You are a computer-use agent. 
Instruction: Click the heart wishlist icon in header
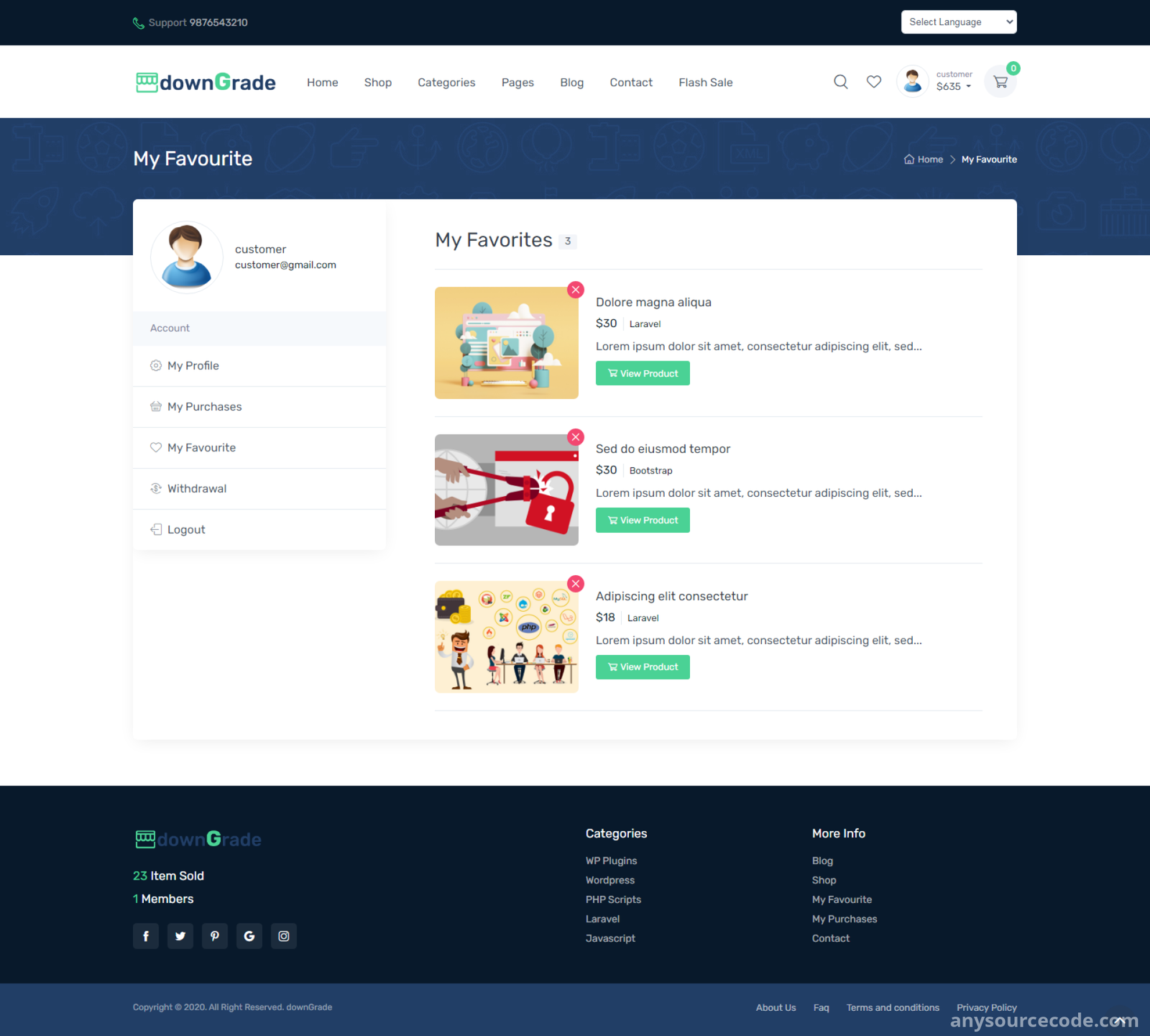(x=874, y=82)
